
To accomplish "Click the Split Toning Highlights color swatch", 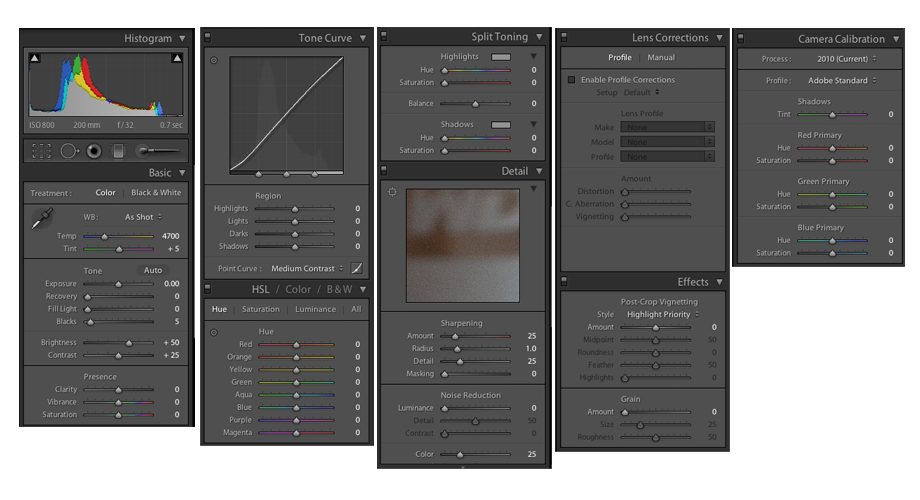I will (x=500, y=57).
